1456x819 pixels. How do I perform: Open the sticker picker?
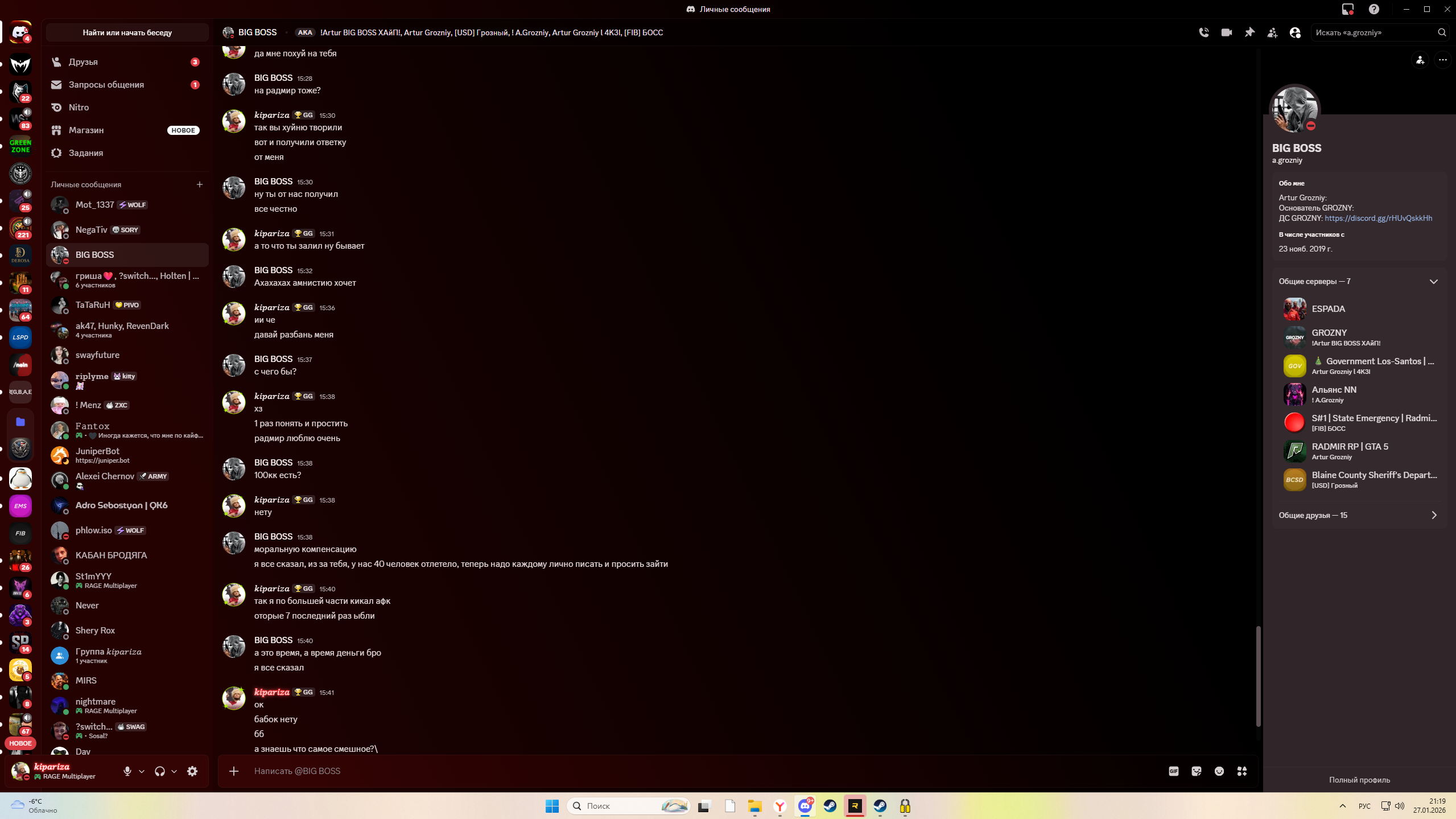1197,771
